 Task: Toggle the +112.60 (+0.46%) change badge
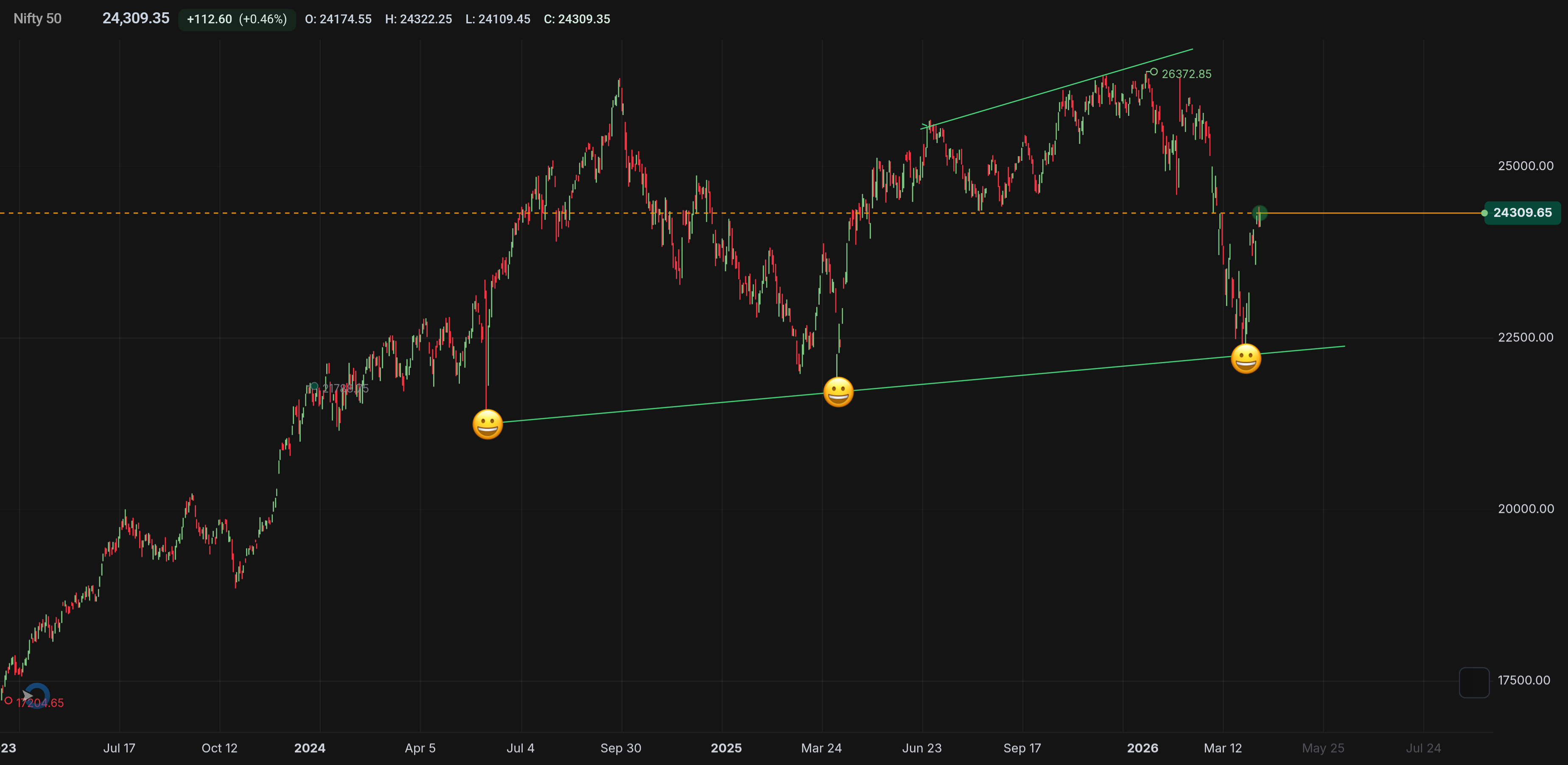[236, 19]
